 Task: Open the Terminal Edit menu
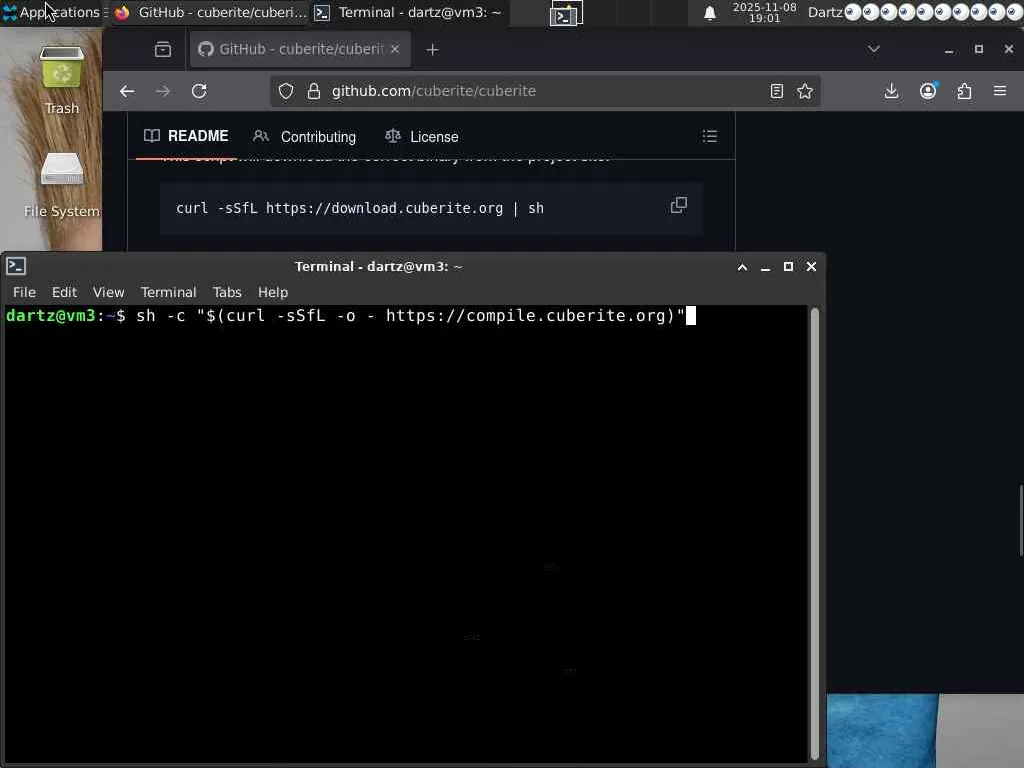tap(64, 292)
